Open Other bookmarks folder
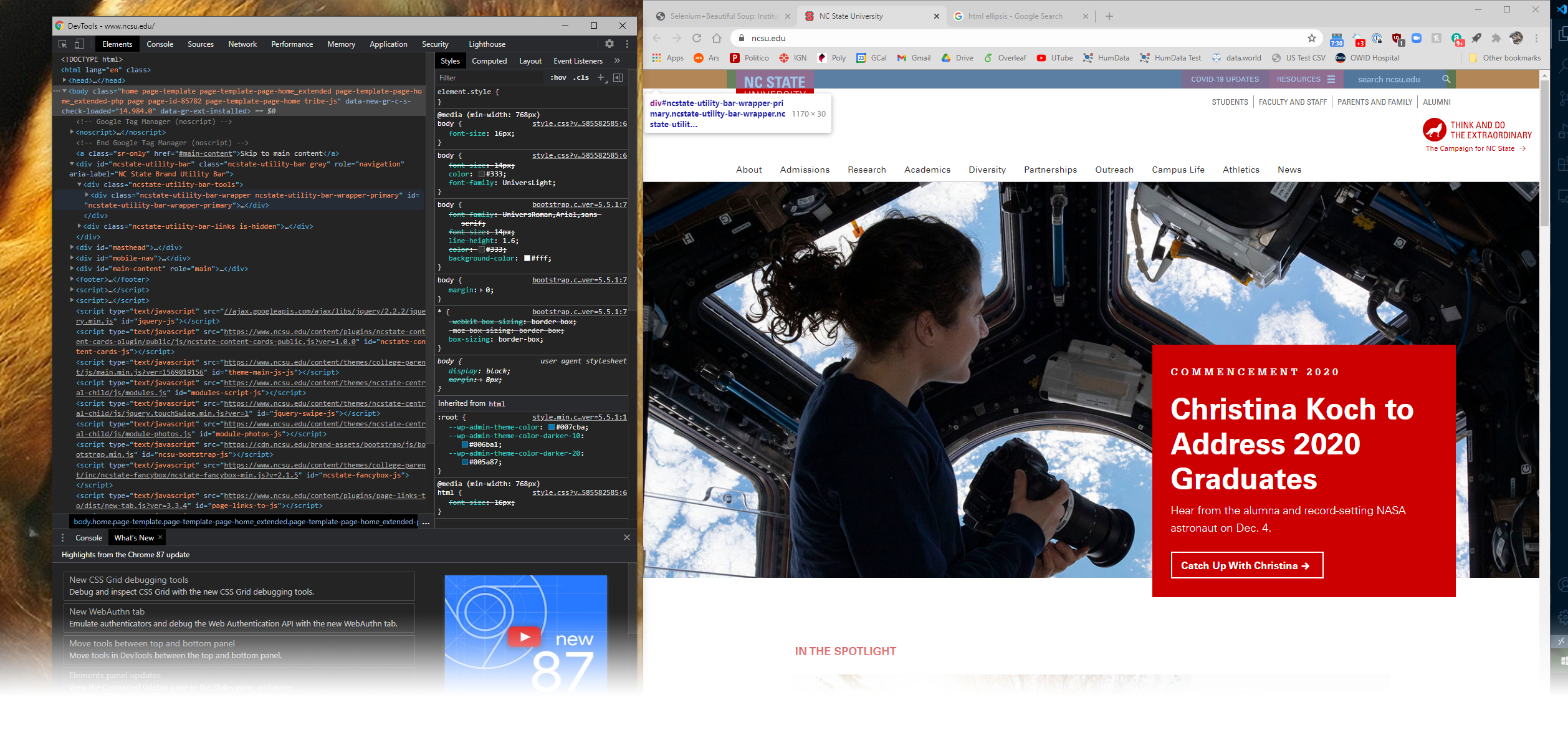Viewport: 1568px width, 748px height. [1504, 58]
